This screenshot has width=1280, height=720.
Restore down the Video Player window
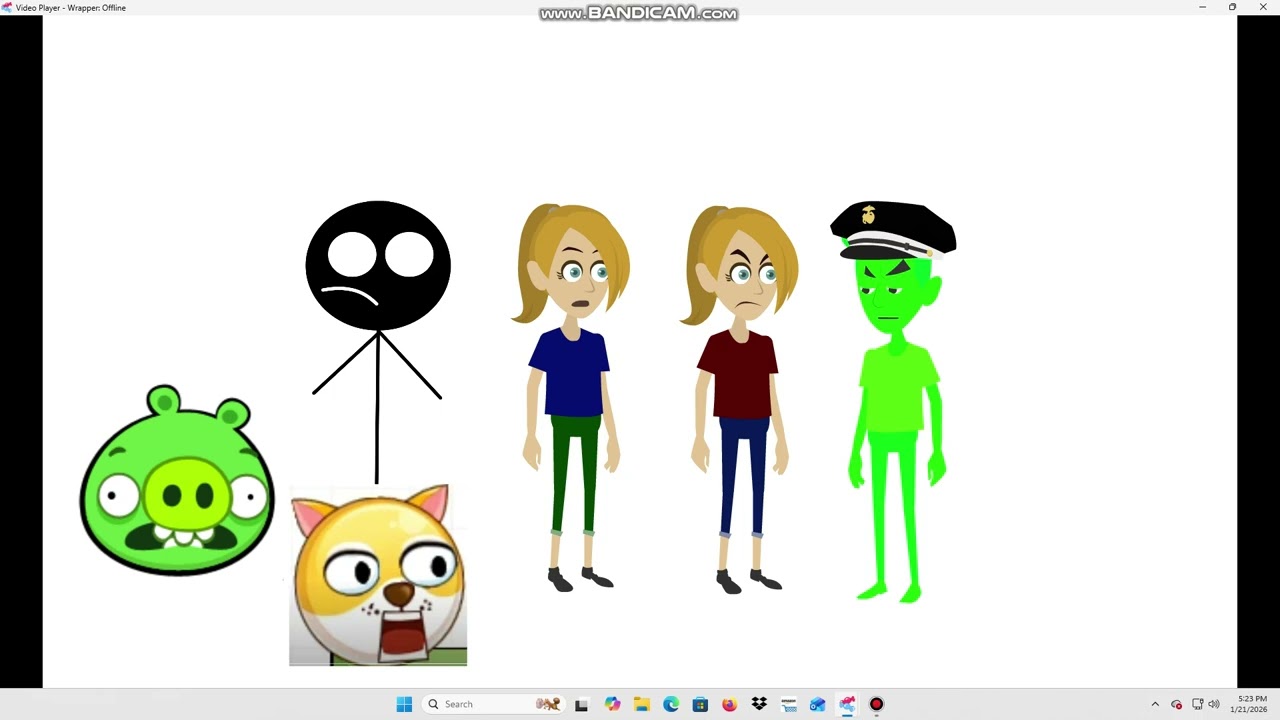tap(1232, 7)
